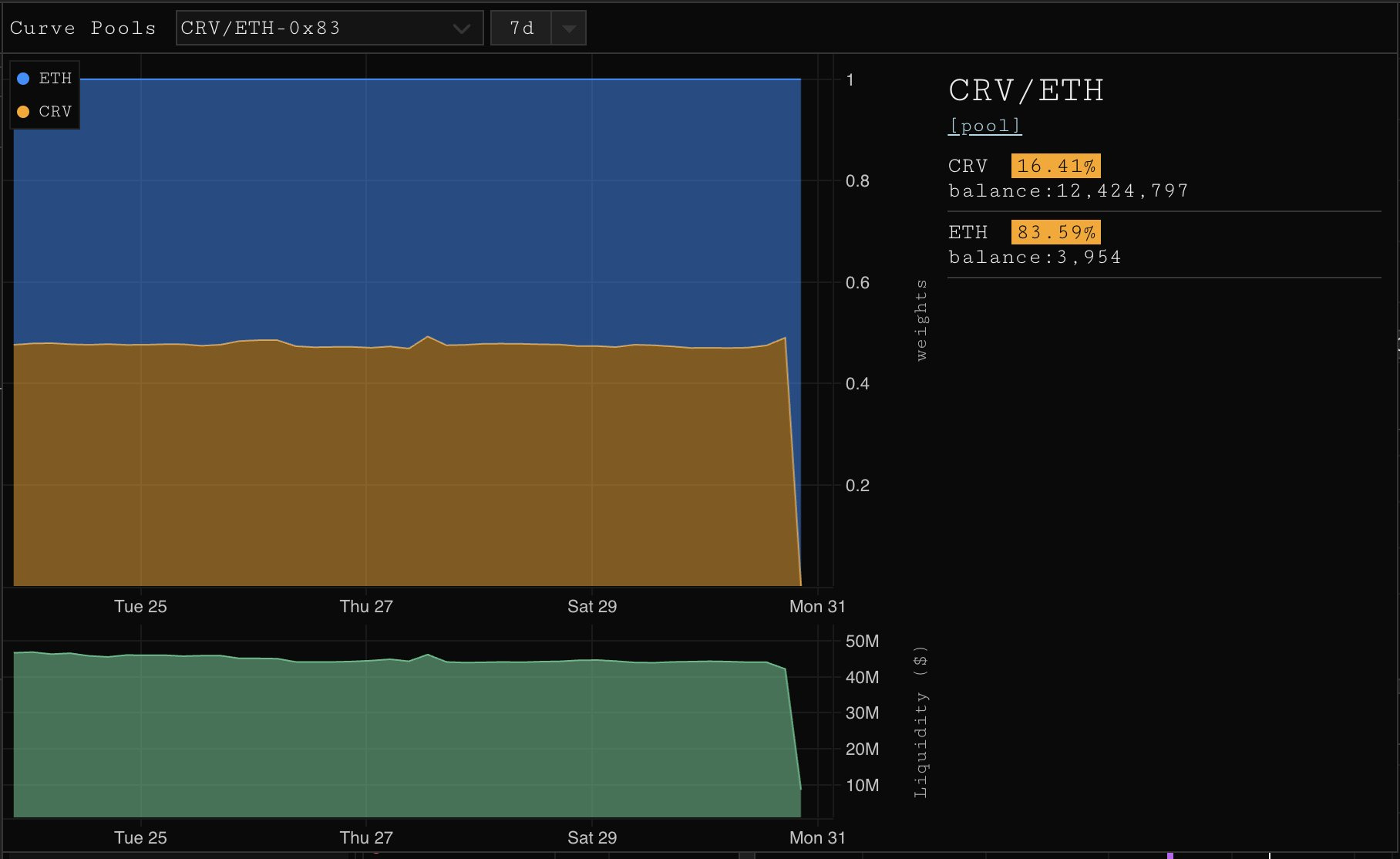Click the Thu 27 label under weights chart
The height and width of the screenshot is (859, 1400).
point(366,607)
